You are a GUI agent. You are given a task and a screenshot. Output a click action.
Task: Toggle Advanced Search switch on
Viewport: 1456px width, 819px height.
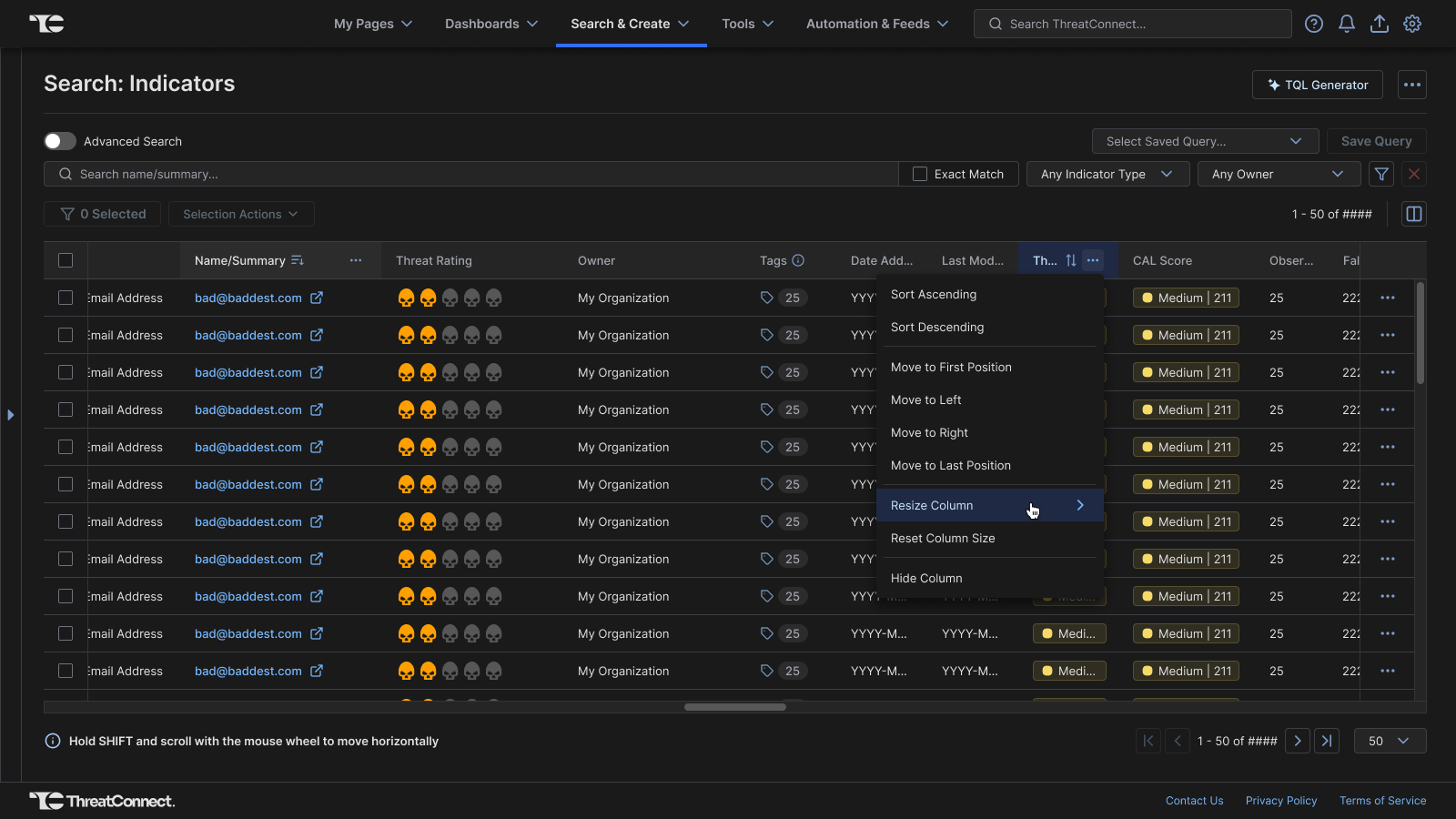60,141
